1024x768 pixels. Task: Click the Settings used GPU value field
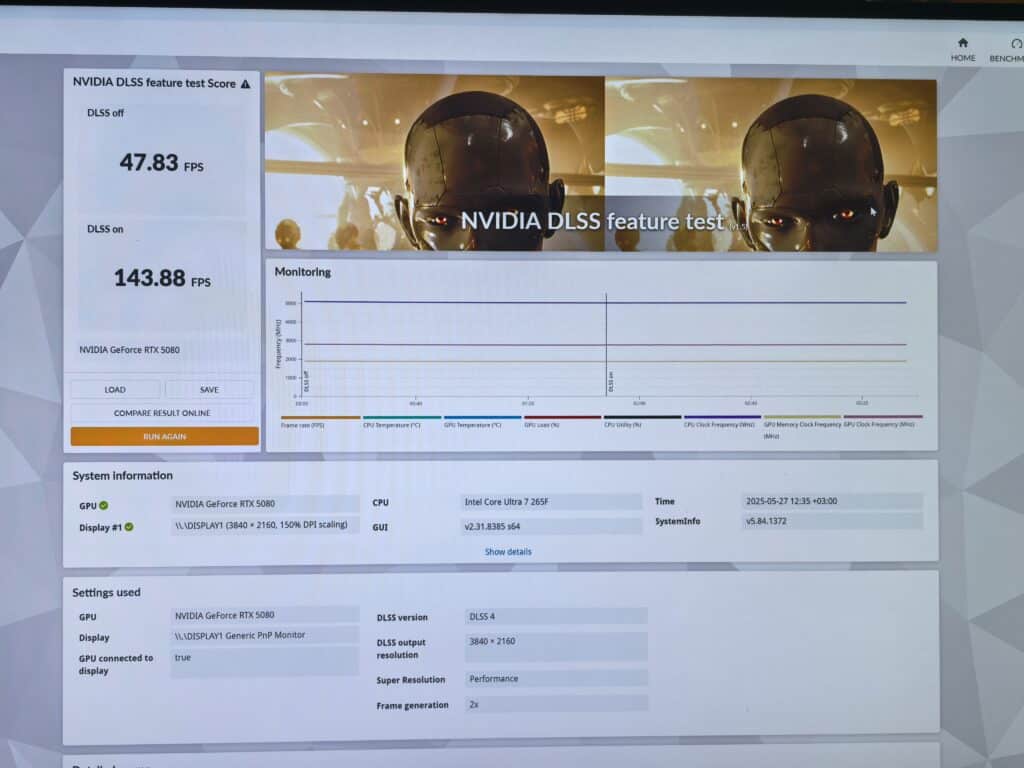264,615
